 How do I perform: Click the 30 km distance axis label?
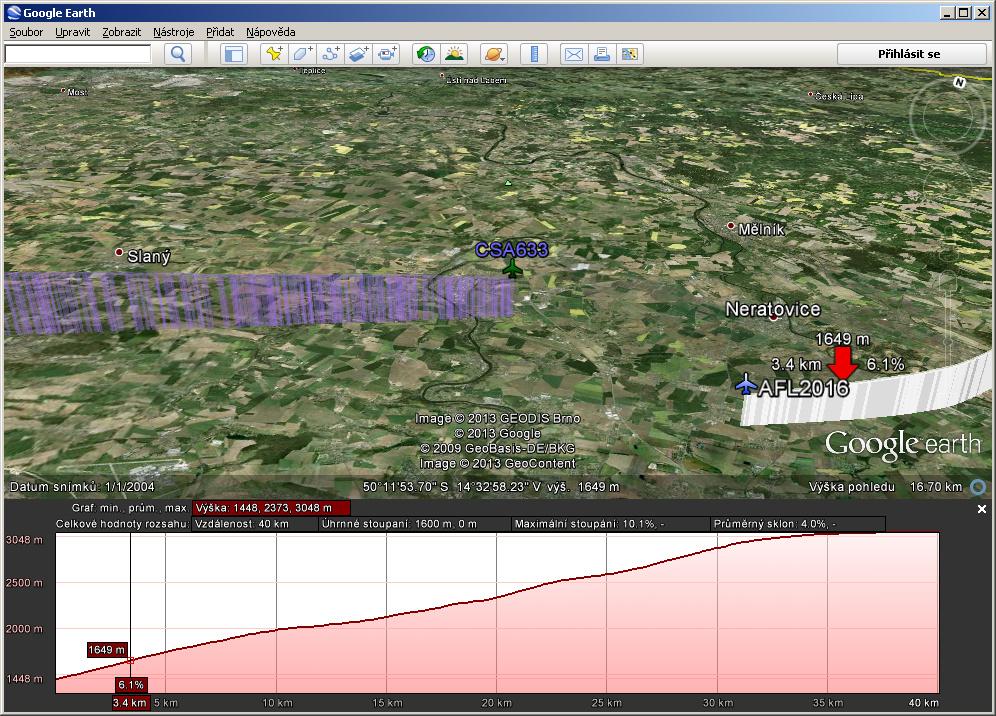click(718, 703)
